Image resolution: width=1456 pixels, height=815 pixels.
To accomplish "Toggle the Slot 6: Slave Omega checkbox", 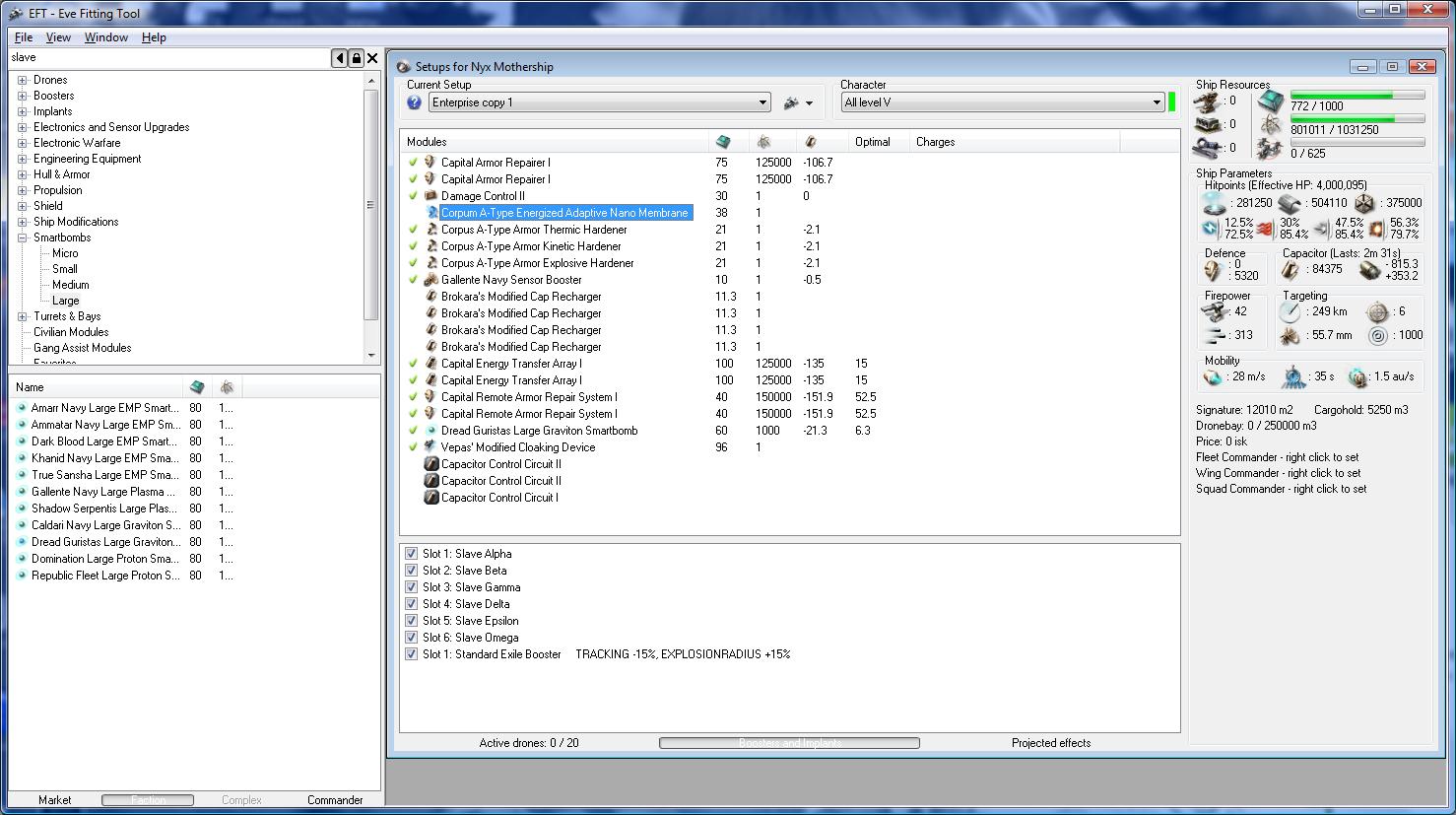I will pyautogui.click(x=411, y=638).
